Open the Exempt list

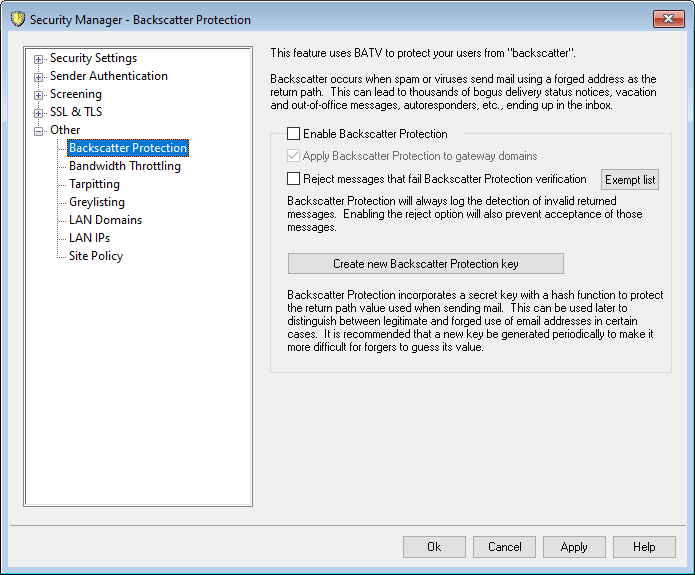630,180
